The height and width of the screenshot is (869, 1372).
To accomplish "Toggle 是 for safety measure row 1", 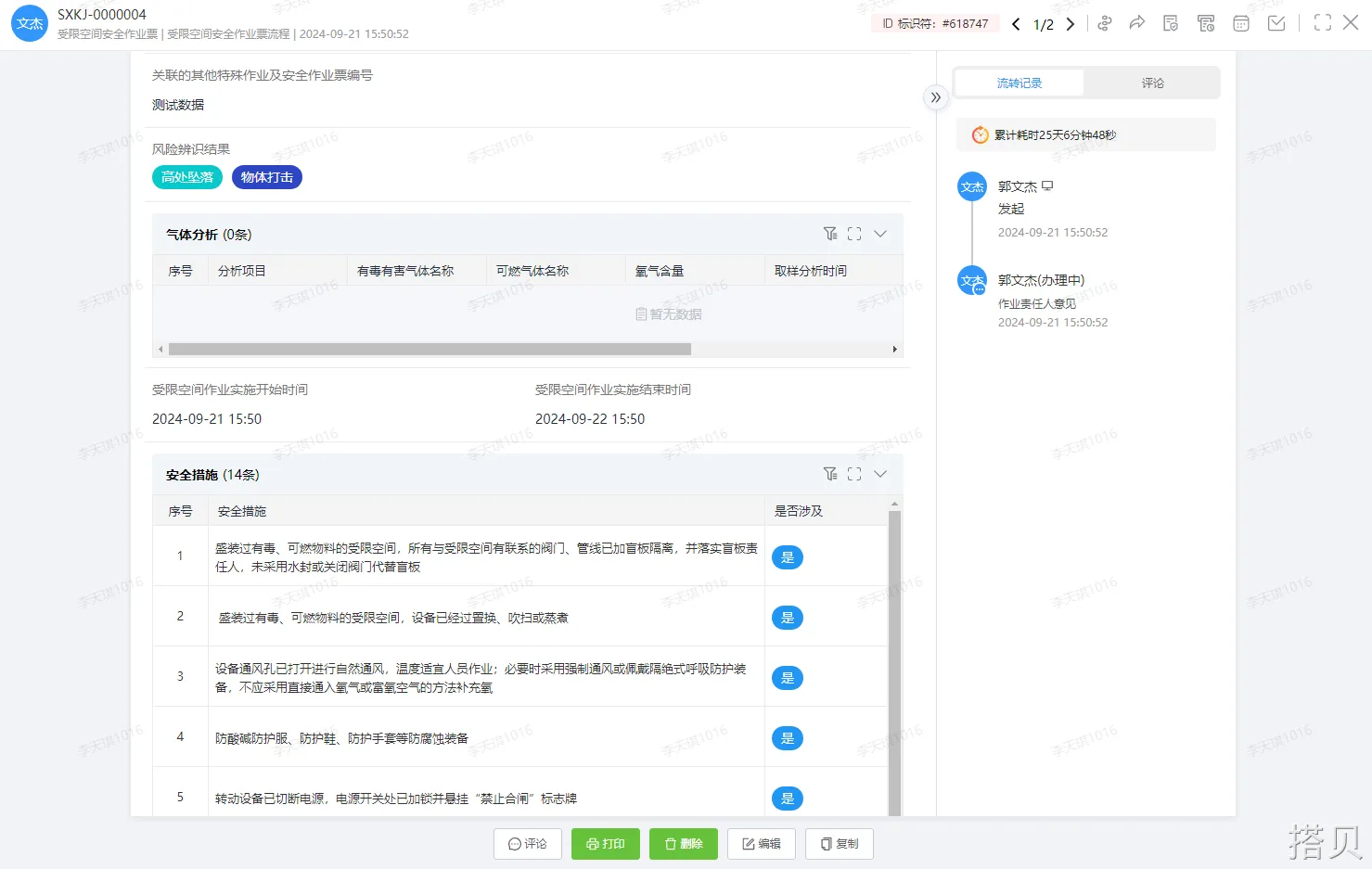I will [x=788, y=557].
